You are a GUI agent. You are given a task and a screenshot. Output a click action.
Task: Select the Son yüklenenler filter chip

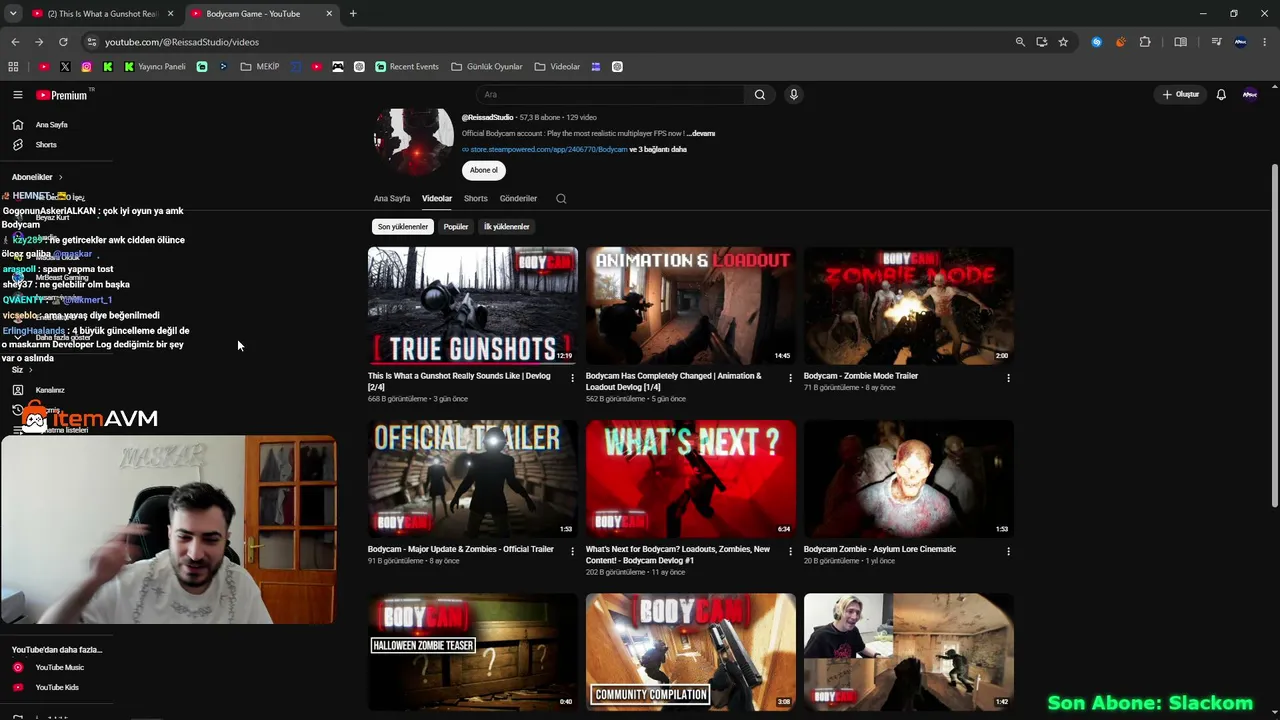pyautogui.click(x=403, y=227)
